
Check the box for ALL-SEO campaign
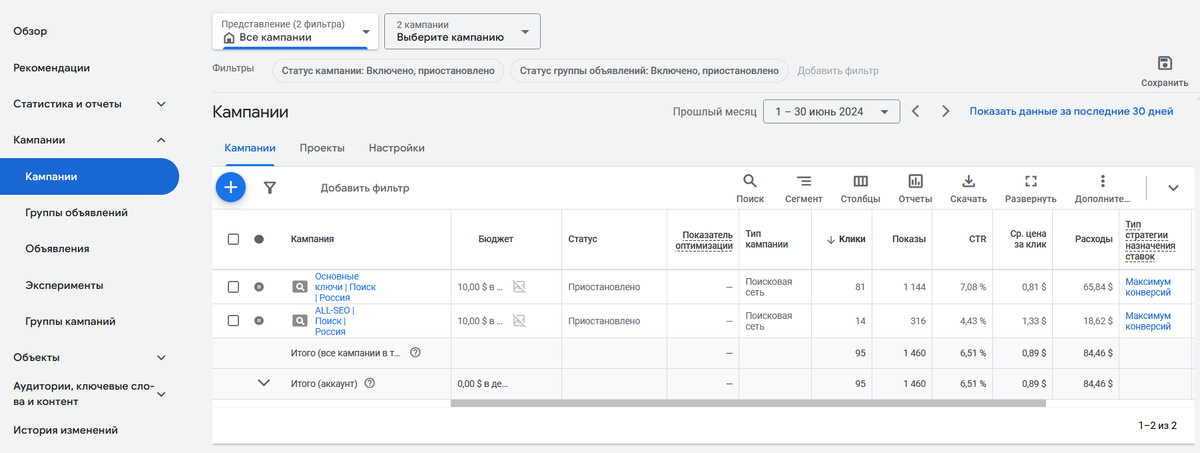pyautogui.click(x=234, y=321)
